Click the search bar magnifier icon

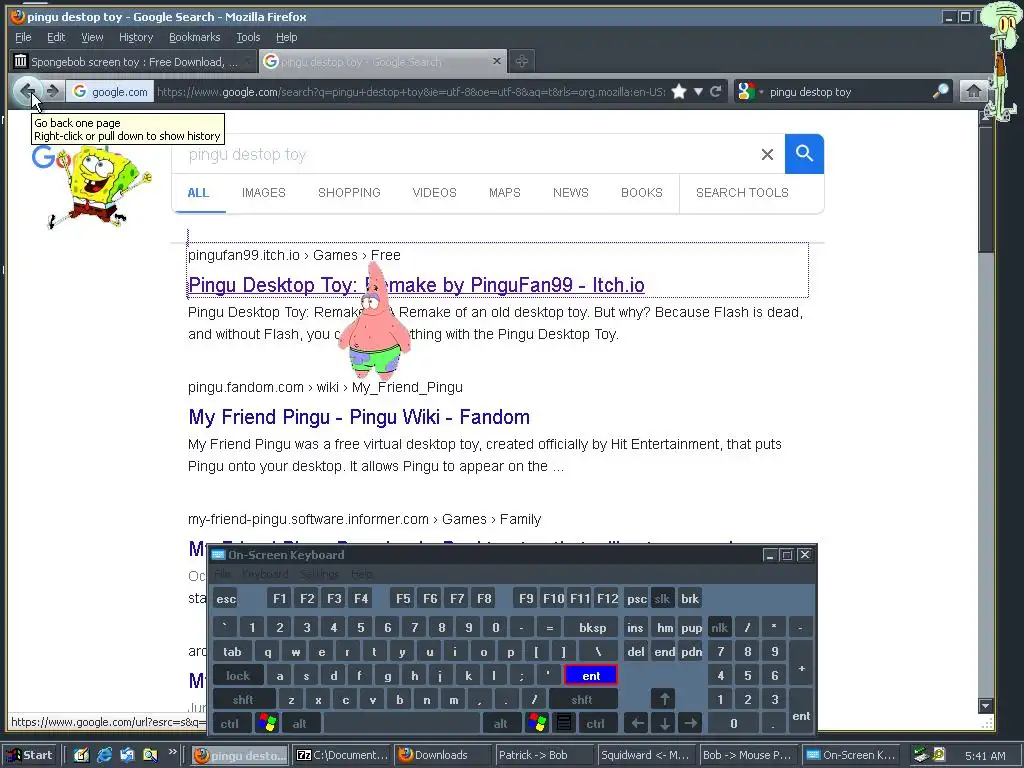940,91
